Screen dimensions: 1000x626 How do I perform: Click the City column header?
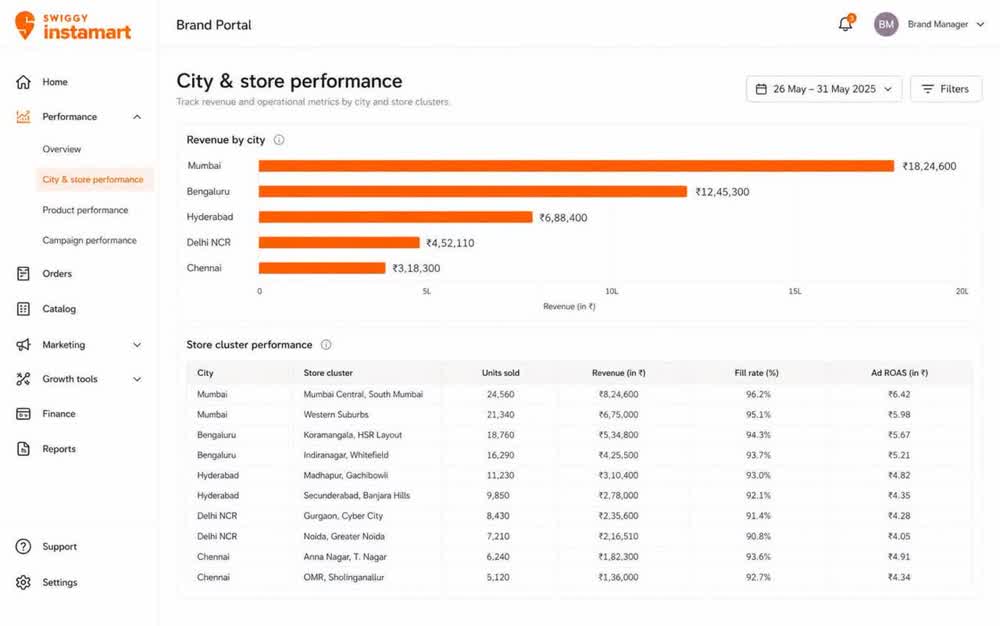pos(205,373)
